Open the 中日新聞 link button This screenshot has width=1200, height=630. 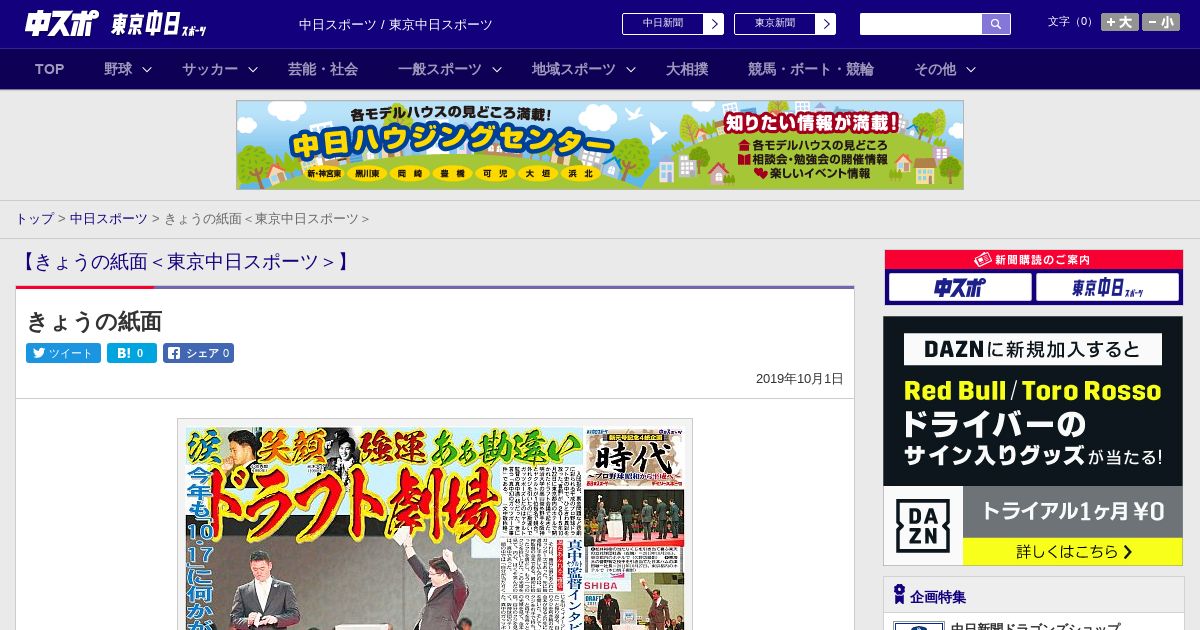[673, 24]
